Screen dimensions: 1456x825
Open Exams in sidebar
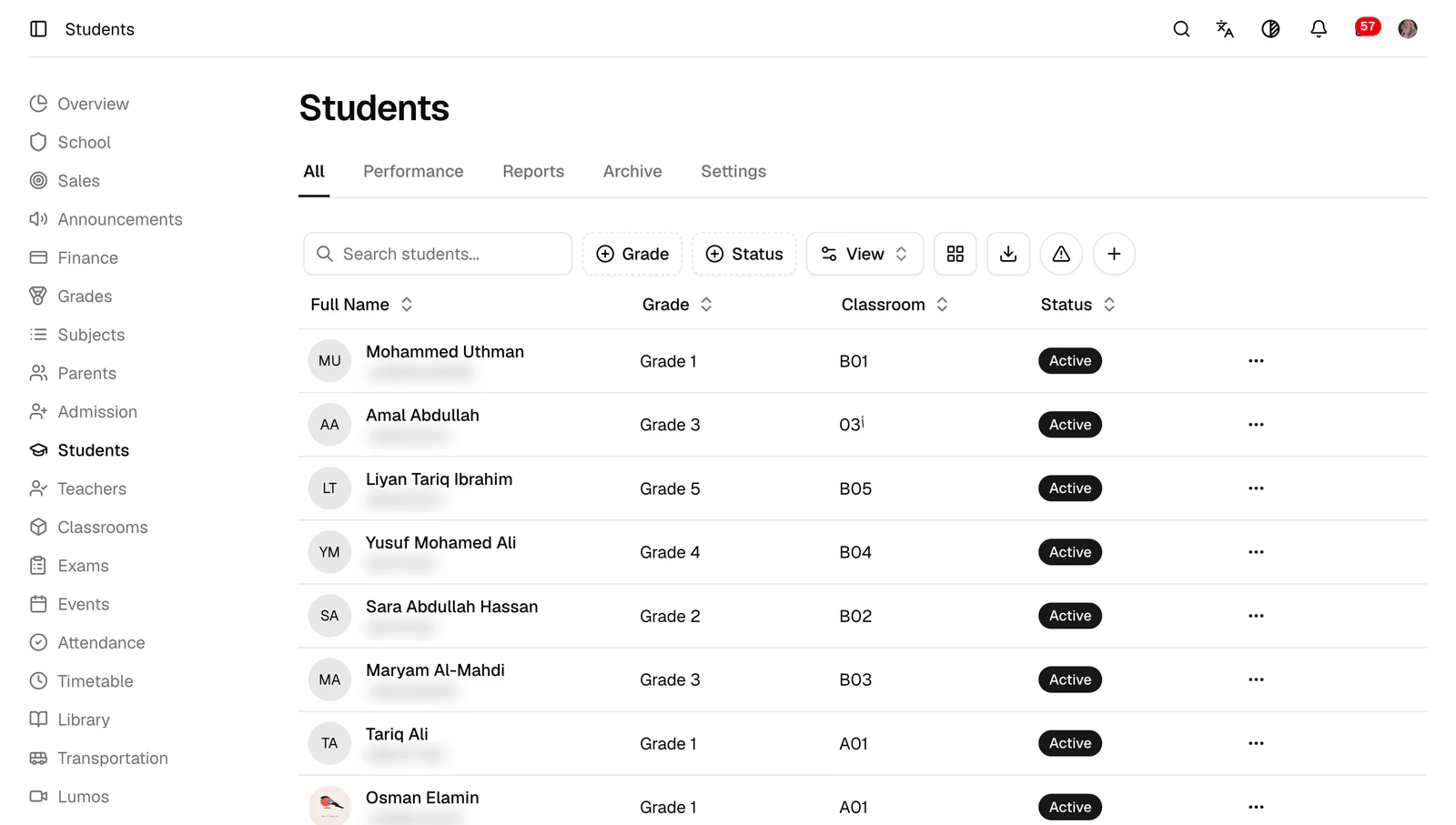[69, 566]
